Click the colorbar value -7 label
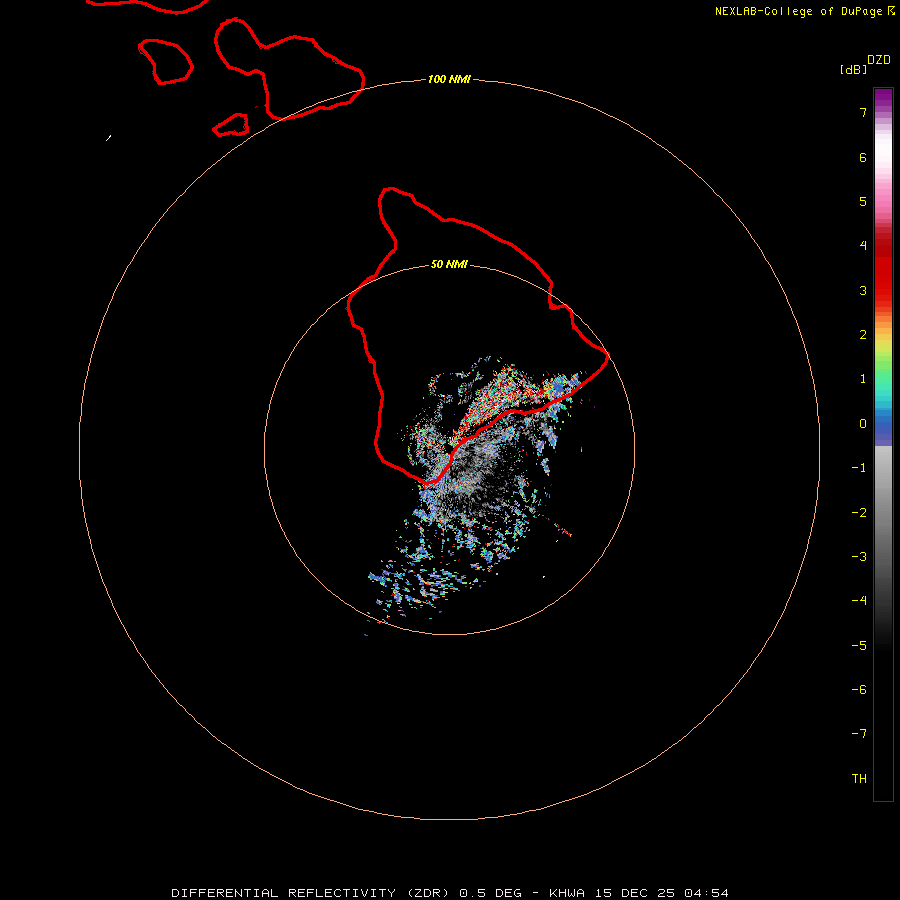The image size is (900, 900). [x=859, y=734]
